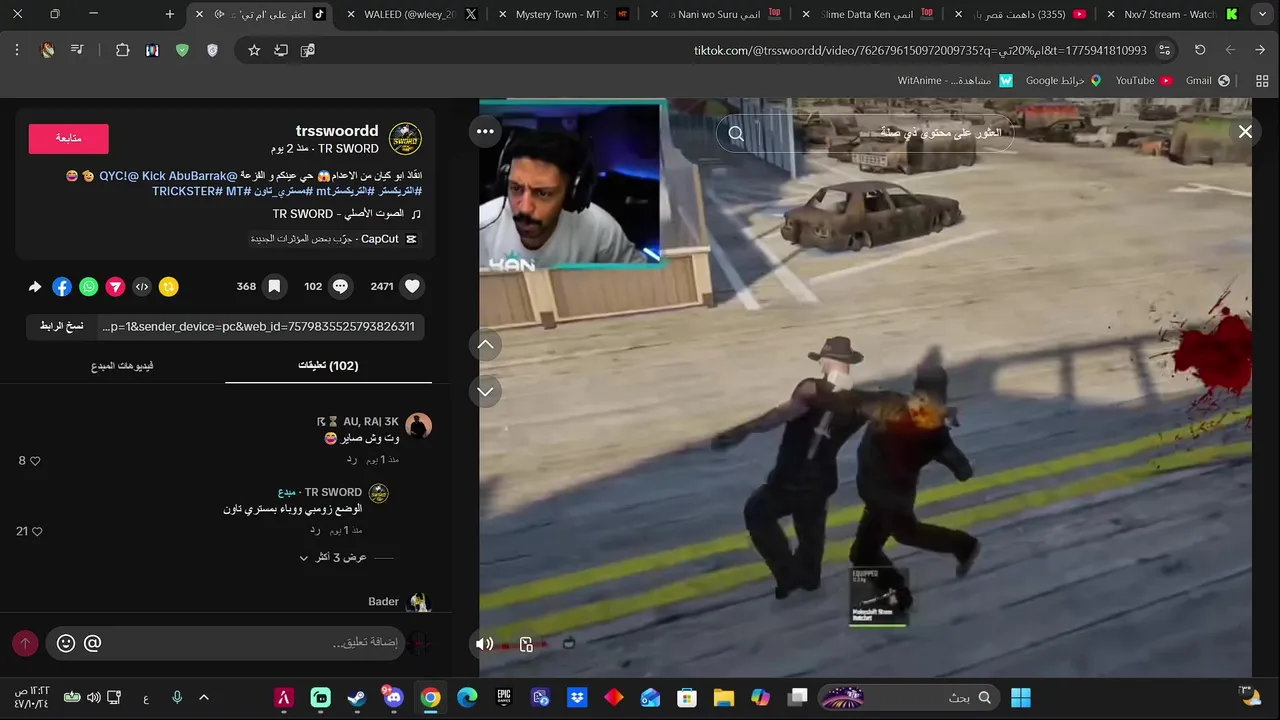The width and height of the screenshot is (1280, 720).
Task: Share video to WhatsApp
Action: pyautogui.click(x=89, y=287)
